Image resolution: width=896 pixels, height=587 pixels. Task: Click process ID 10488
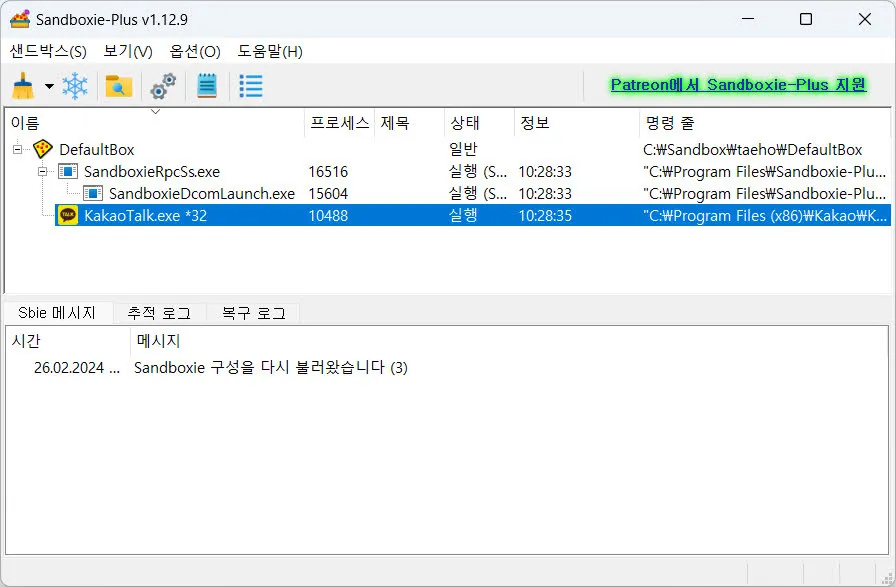pyautogui.click(x=328, y=215)
